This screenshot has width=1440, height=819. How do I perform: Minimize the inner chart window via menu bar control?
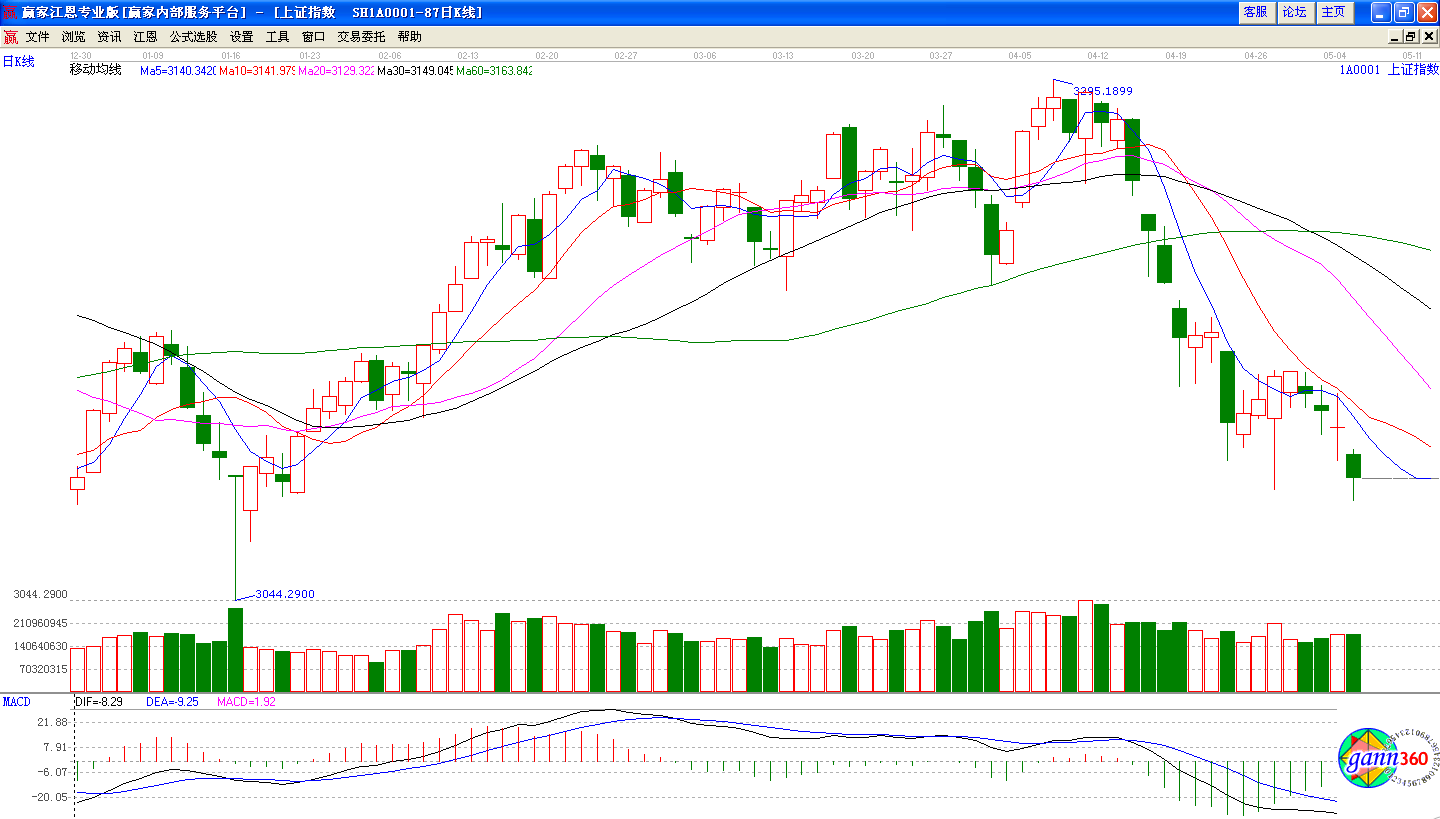(1394, 37)
